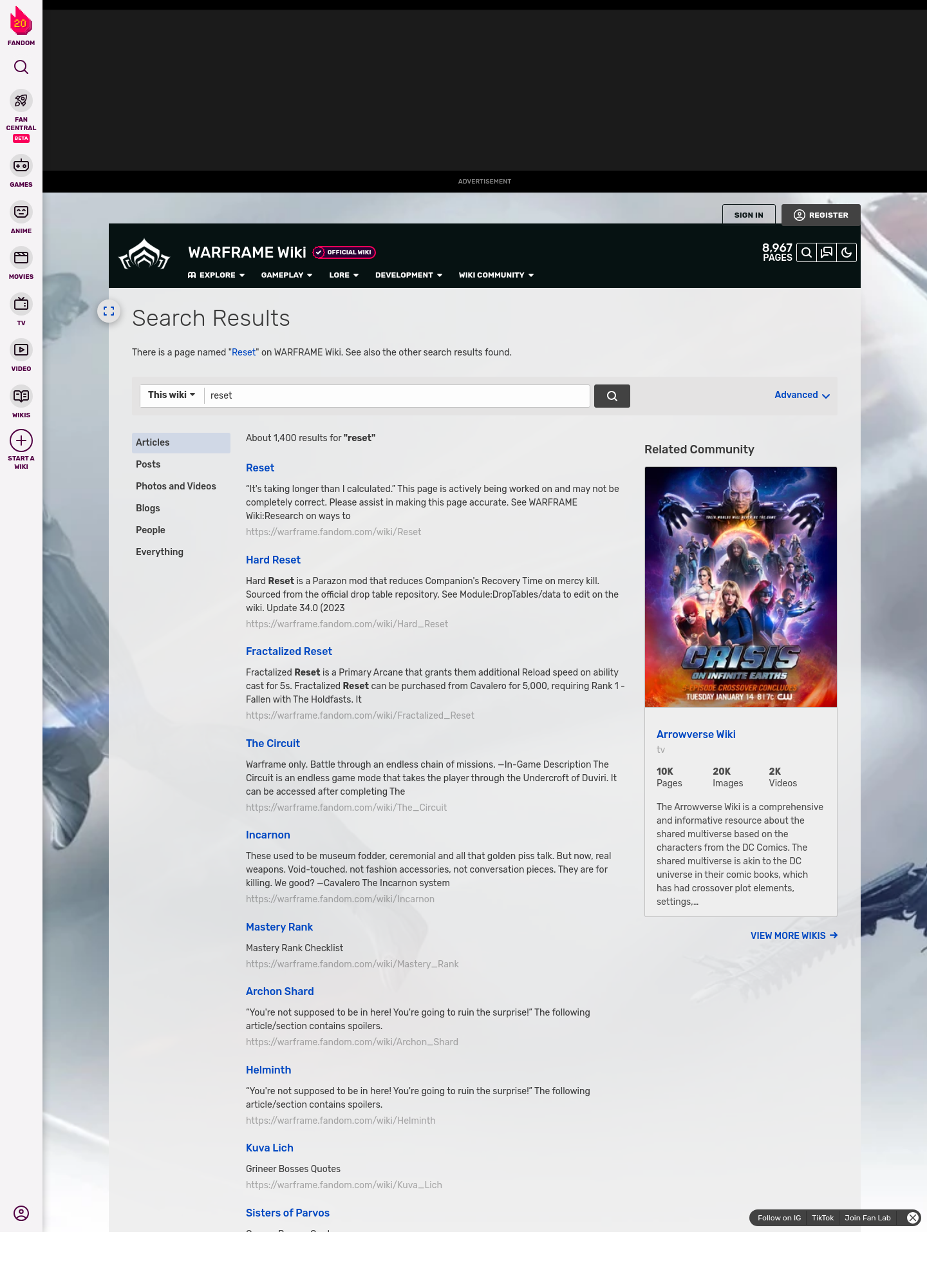
Task: Click the Register button
Action: 821,215
